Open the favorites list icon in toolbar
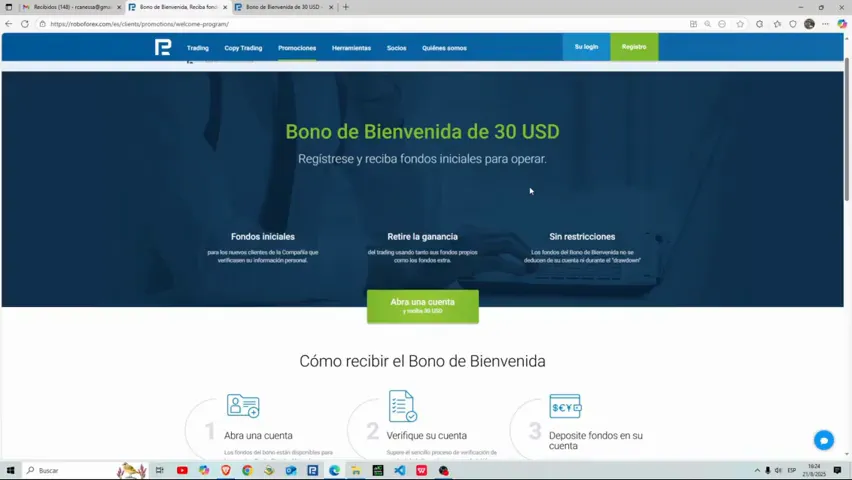Screen dimensions: 852x480 (778, 24)
